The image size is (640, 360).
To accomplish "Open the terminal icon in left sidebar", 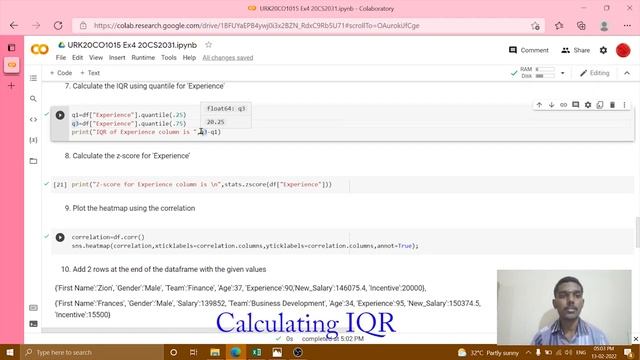I will 33,324.
